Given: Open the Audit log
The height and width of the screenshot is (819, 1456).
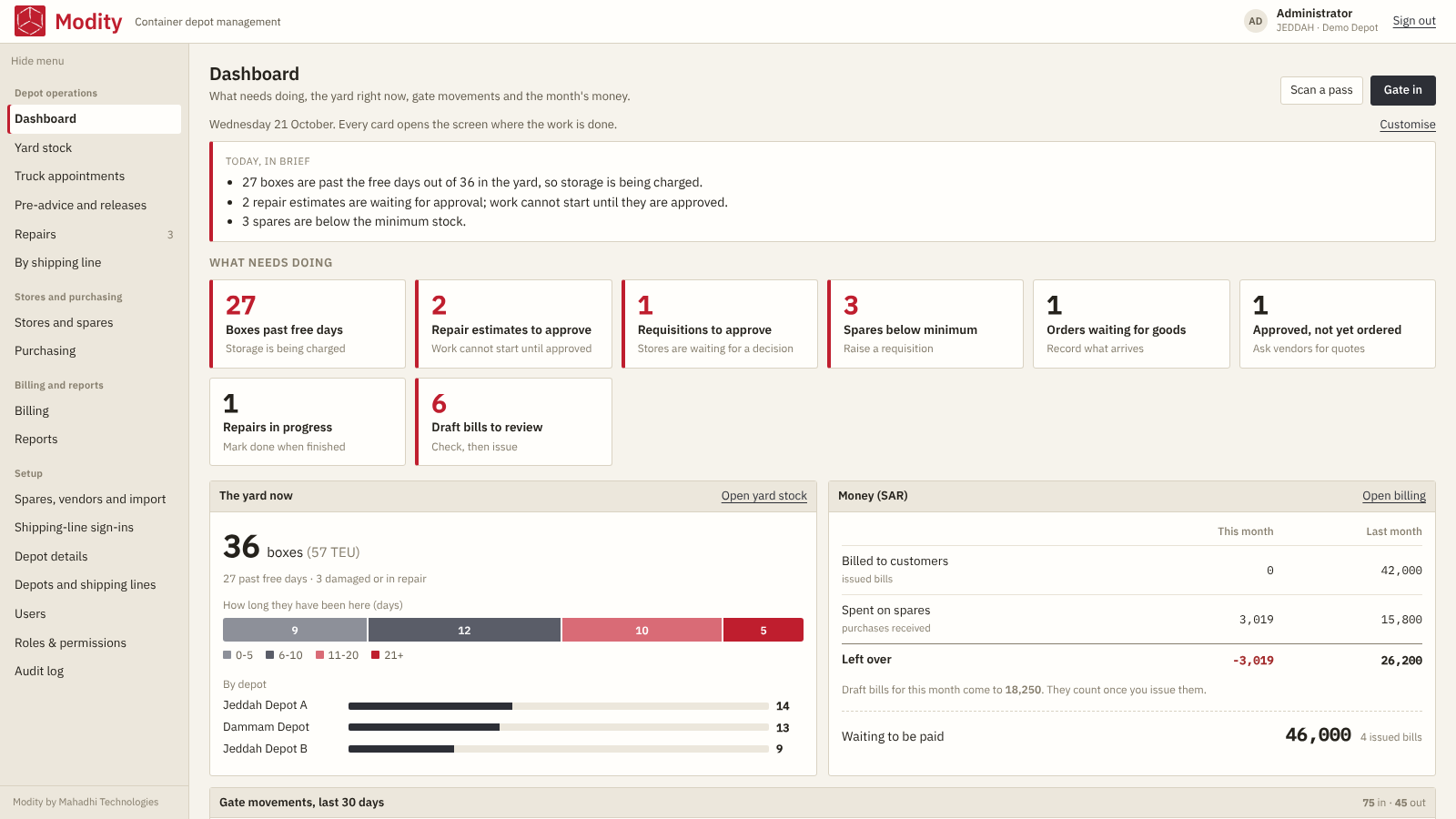Looking at the screenshot, I should [95, 672].
